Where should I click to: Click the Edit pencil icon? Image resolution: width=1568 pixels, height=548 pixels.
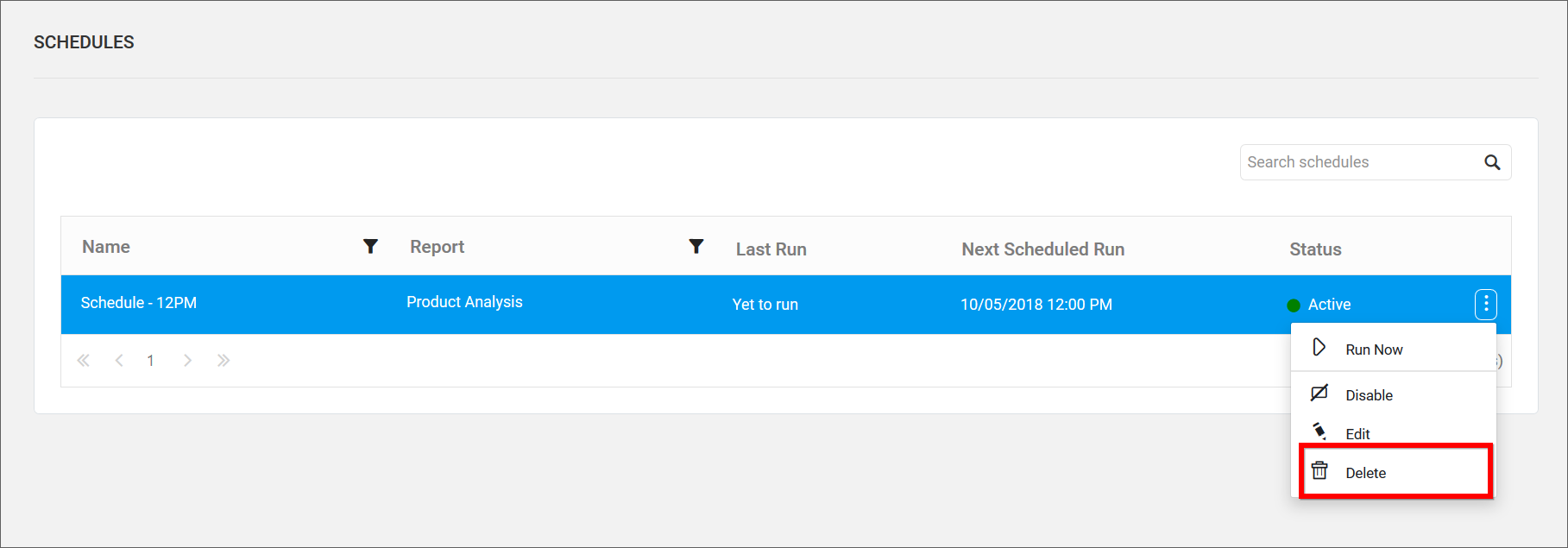click(1319, 431)
